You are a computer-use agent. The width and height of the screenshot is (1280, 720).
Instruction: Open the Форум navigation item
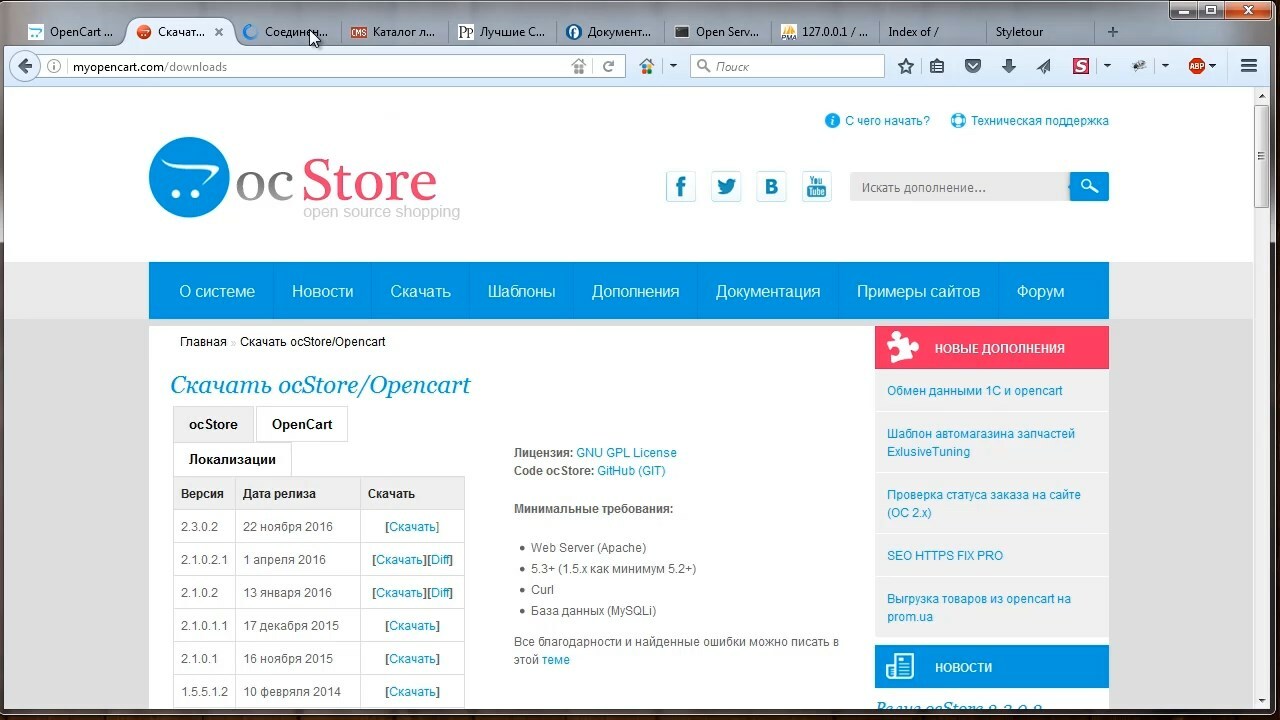[x=1040, y=292]
